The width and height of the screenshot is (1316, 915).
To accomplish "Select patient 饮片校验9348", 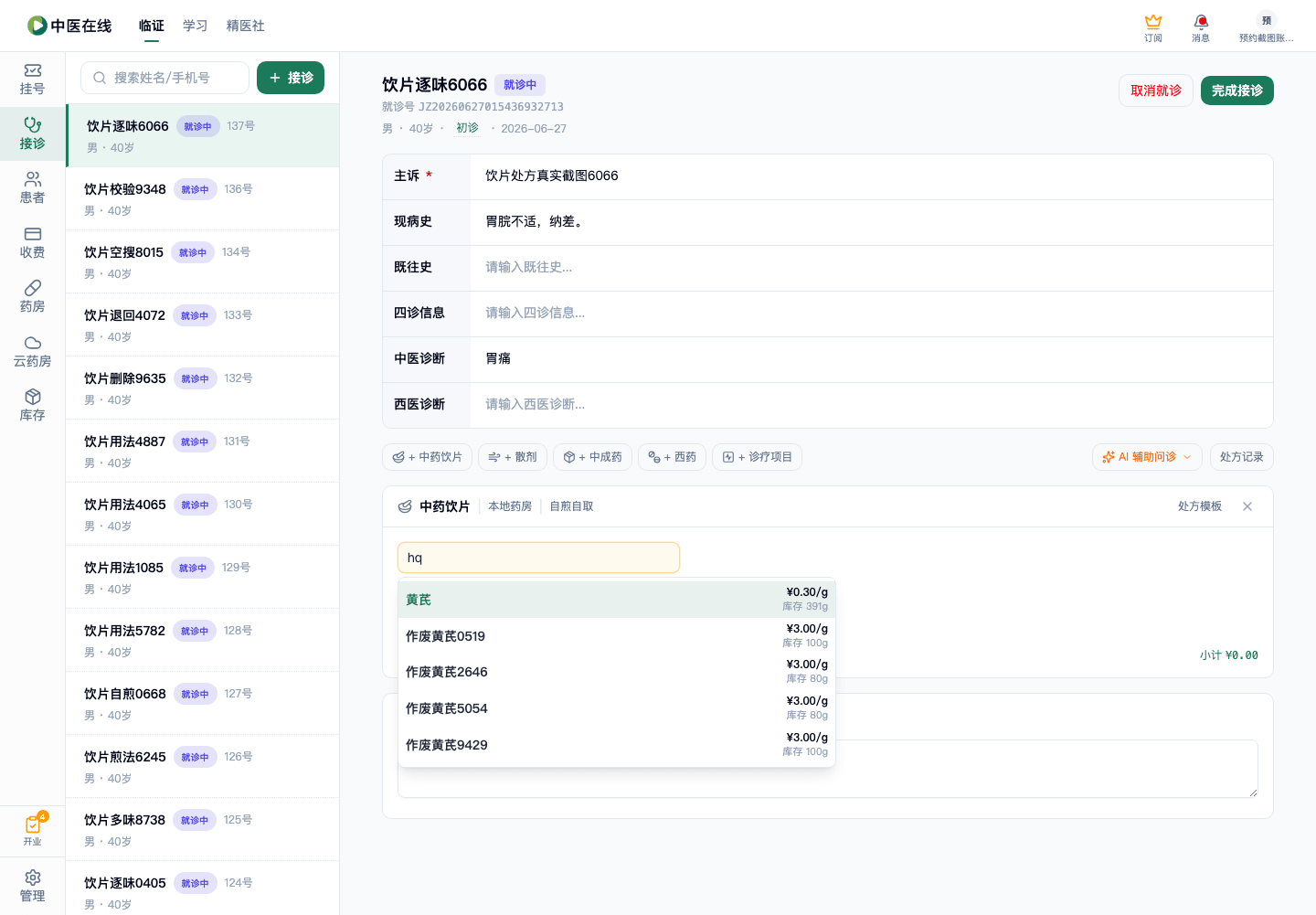I will (203, 198).
